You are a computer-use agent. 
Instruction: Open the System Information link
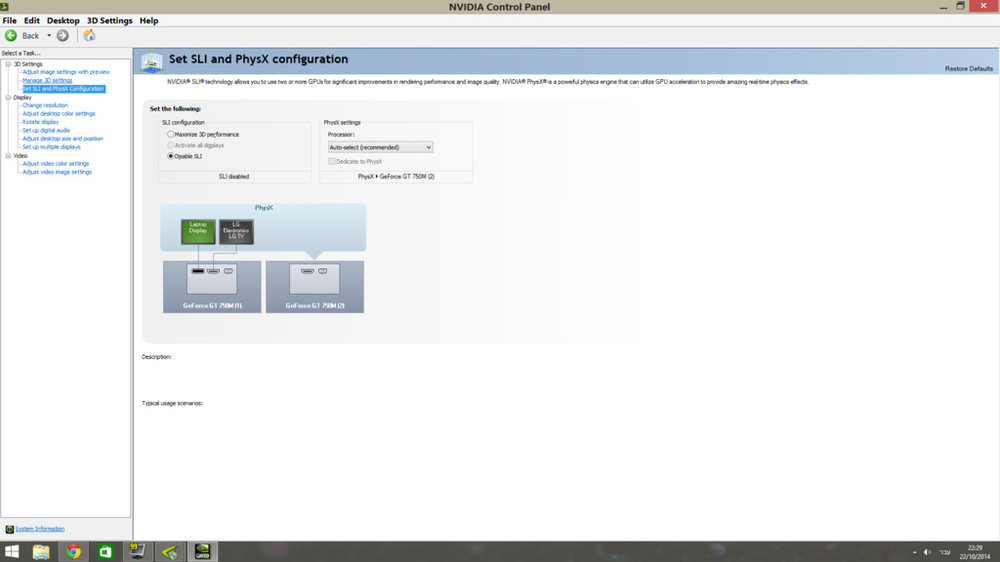coord(40,529)
